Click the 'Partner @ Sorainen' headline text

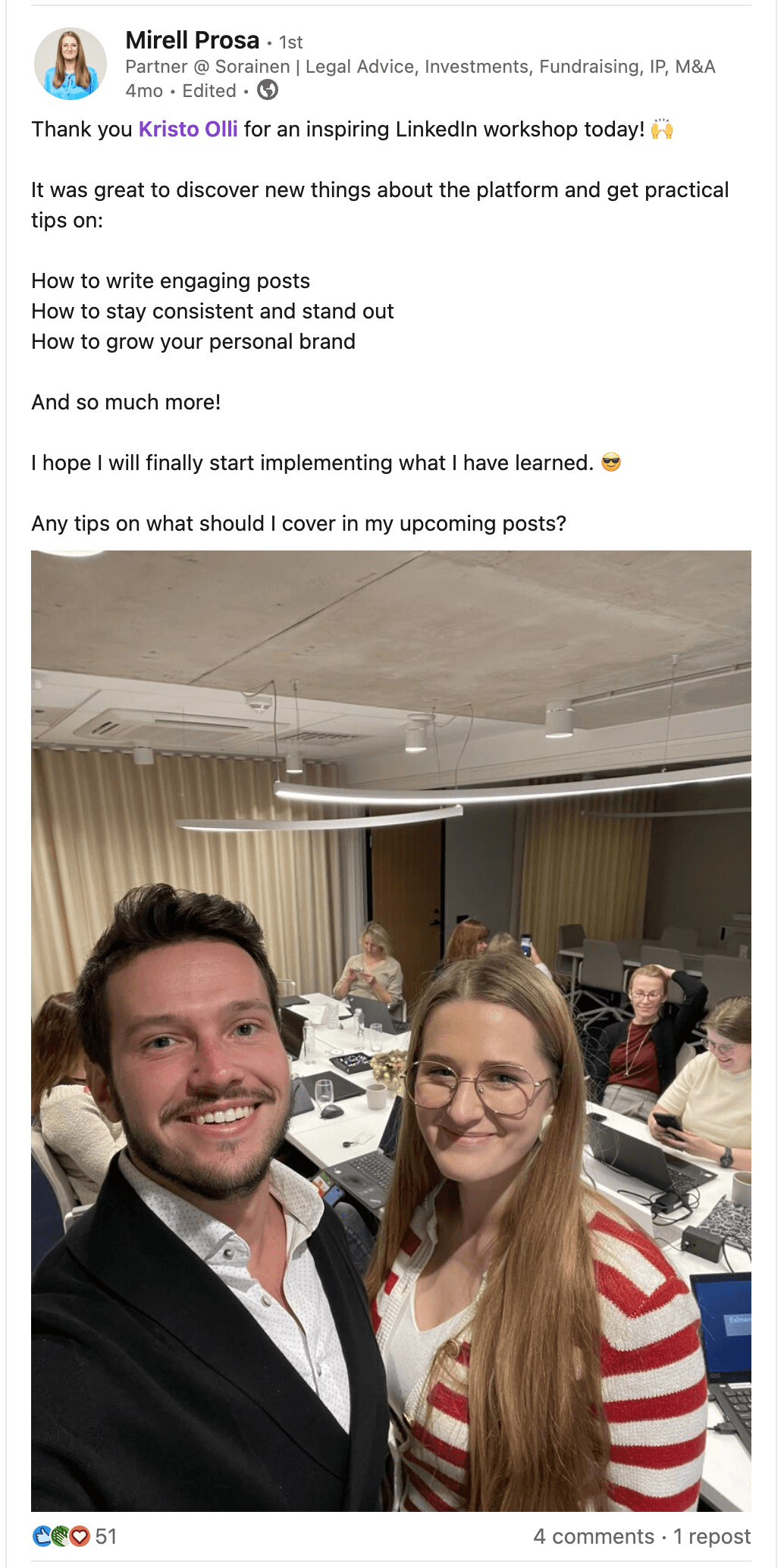coord(420,67)
